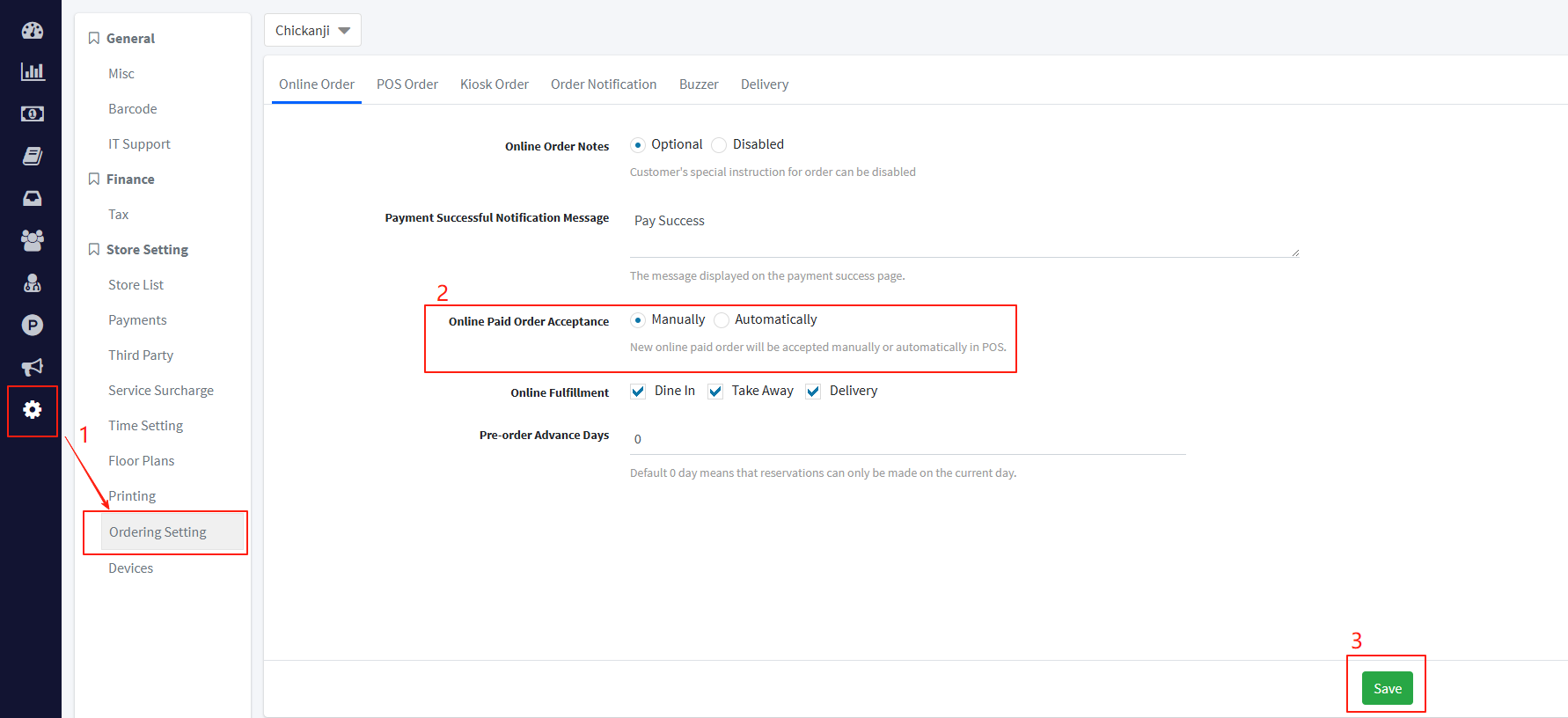This screenshot has width=1568, height=718.
Task: Open Floor Plans page
Action: [142, 460]
